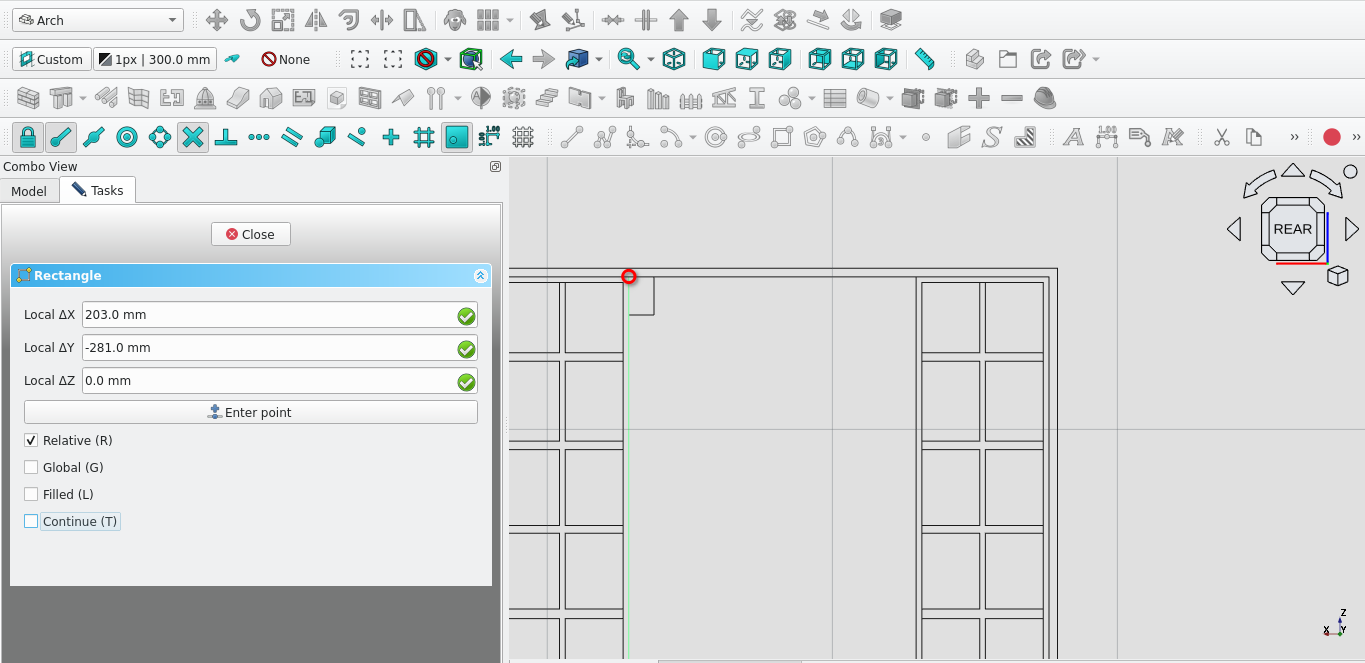
Task: Open the draw style dropdown arrow
Action: point(447,59)
